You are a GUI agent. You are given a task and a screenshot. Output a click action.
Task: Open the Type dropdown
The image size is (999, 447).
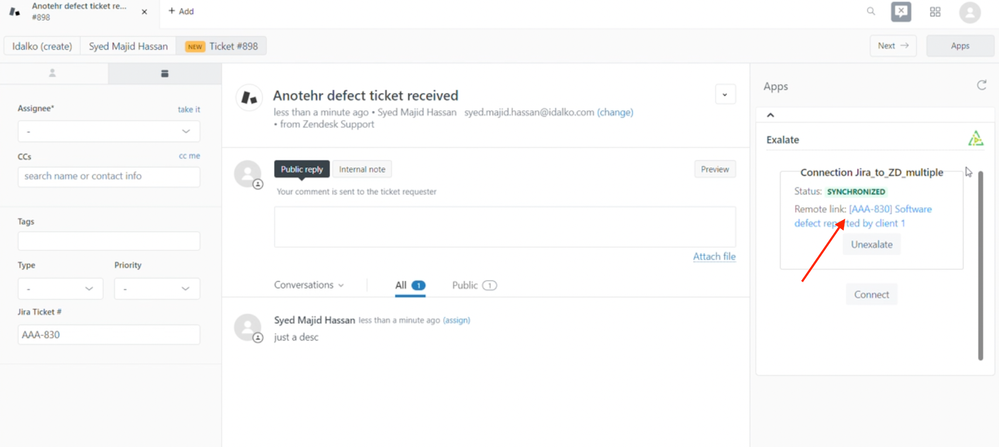(x=61, y=288)
